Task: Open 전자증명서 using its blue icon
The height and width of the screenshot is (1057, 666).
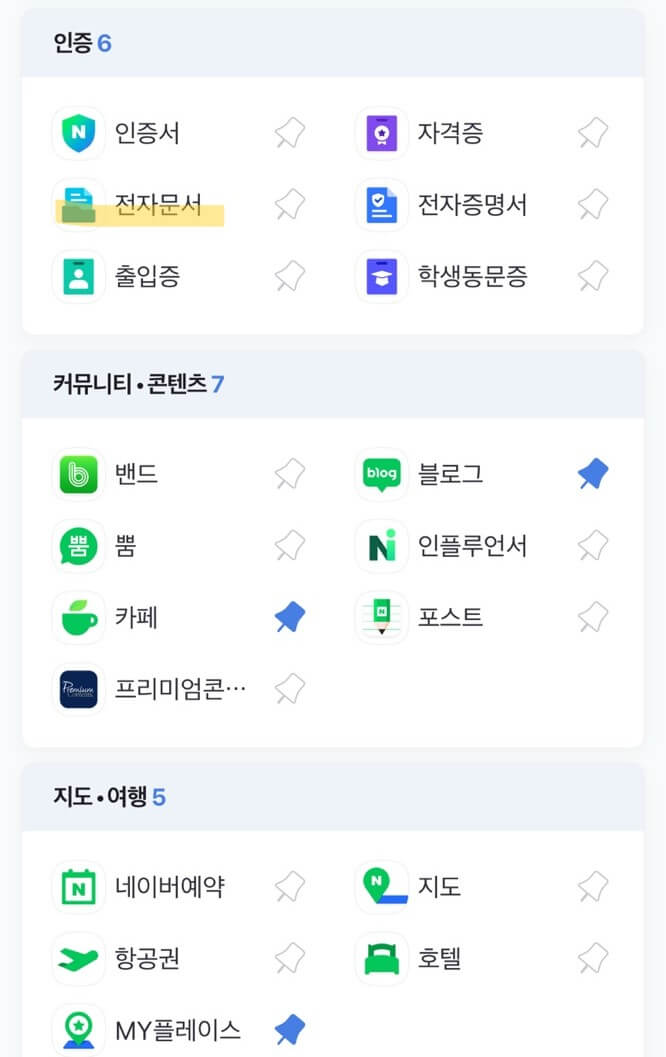Action: pyautogui.click(x=380, y=205)
